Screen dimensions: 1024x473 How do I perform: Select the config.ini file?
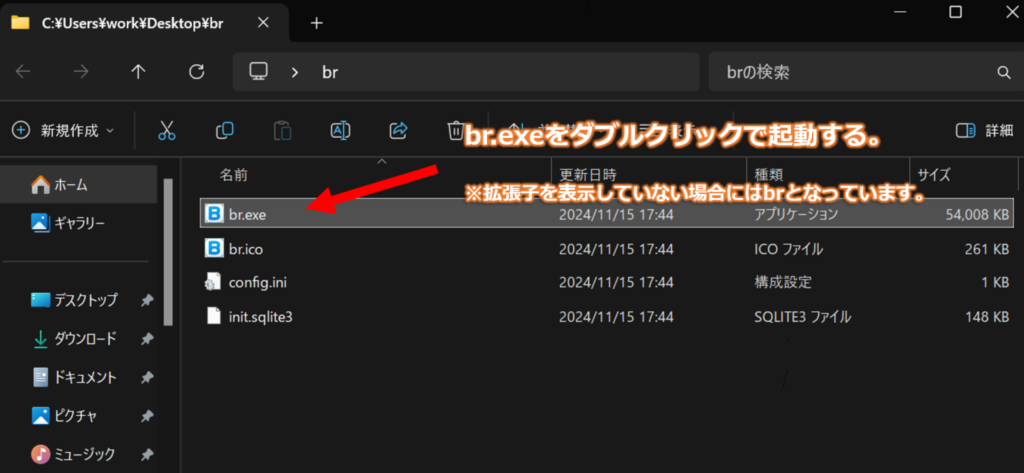[258, 282]
